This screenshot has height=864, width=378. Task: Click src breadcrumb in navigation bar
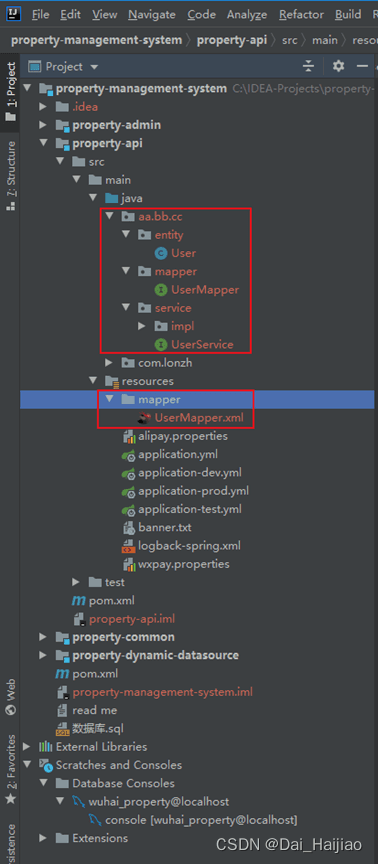(290, 40)
